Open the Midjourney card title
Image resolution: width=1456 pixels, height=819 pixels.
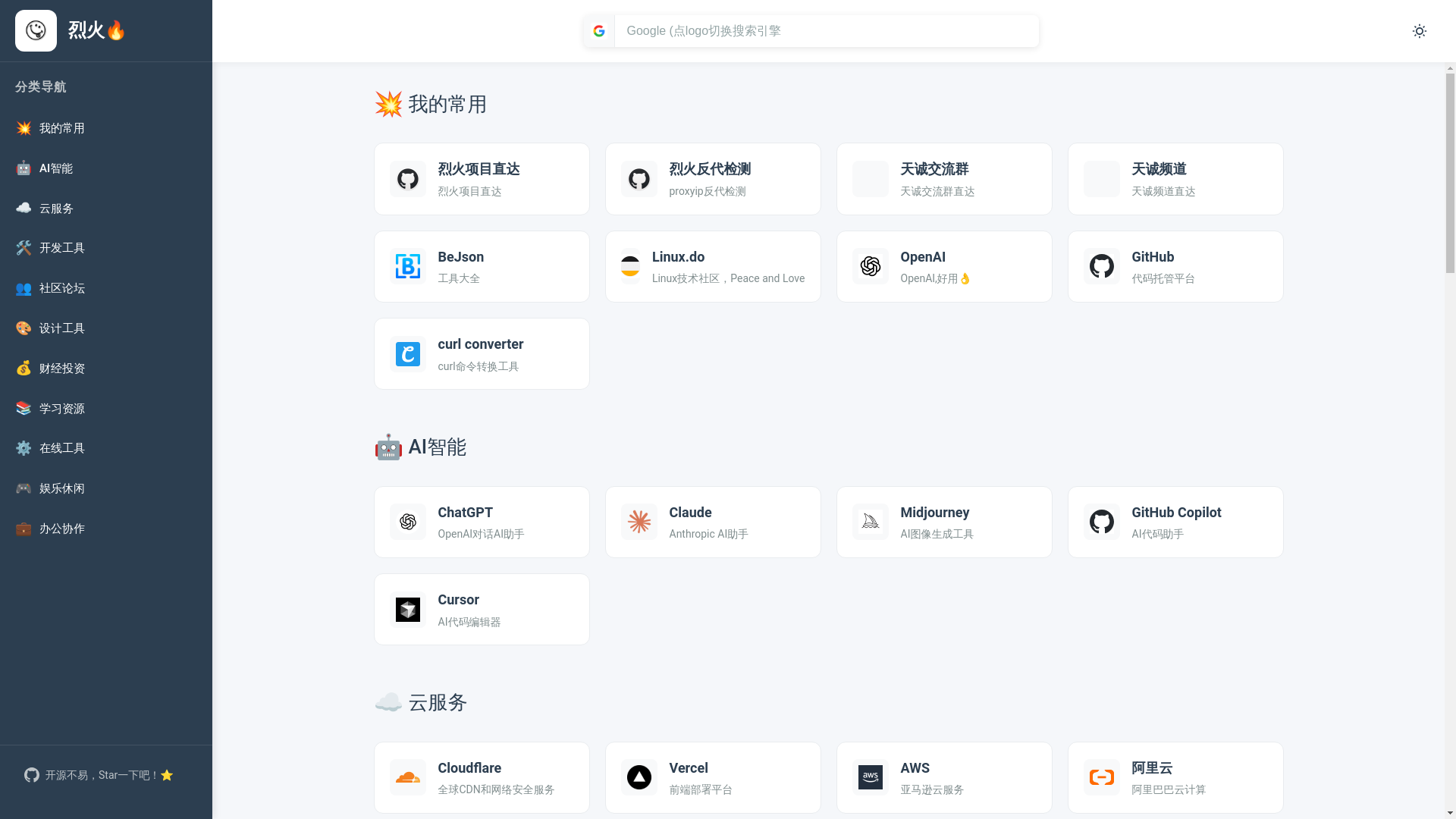pyautogui.click(x=934, y=513)
